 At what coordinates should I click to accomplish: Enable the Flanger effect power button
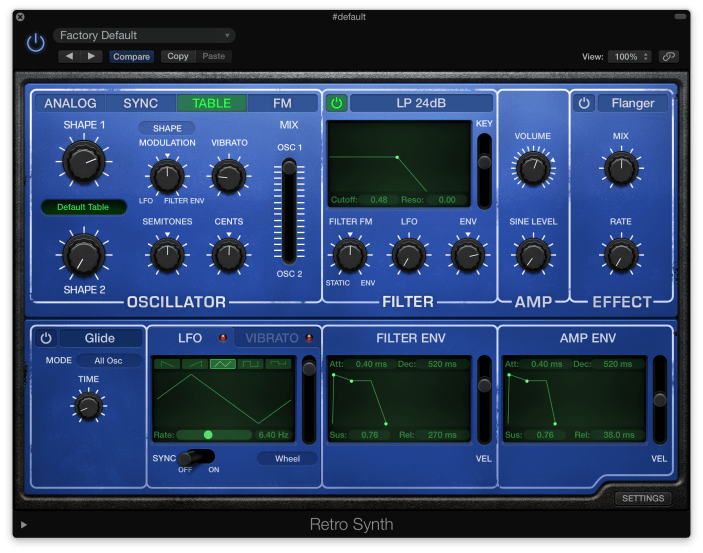click(x=584, y=103)
